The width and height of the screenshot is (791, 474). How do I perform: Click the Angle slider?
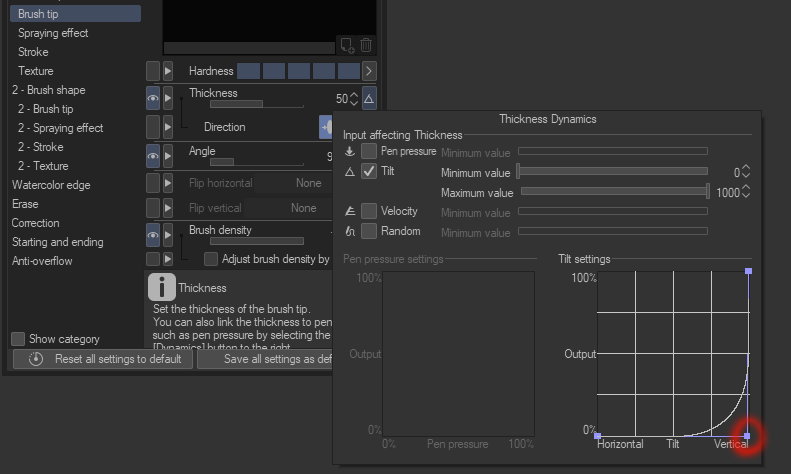pyautogui.click(x=257, y=162)
